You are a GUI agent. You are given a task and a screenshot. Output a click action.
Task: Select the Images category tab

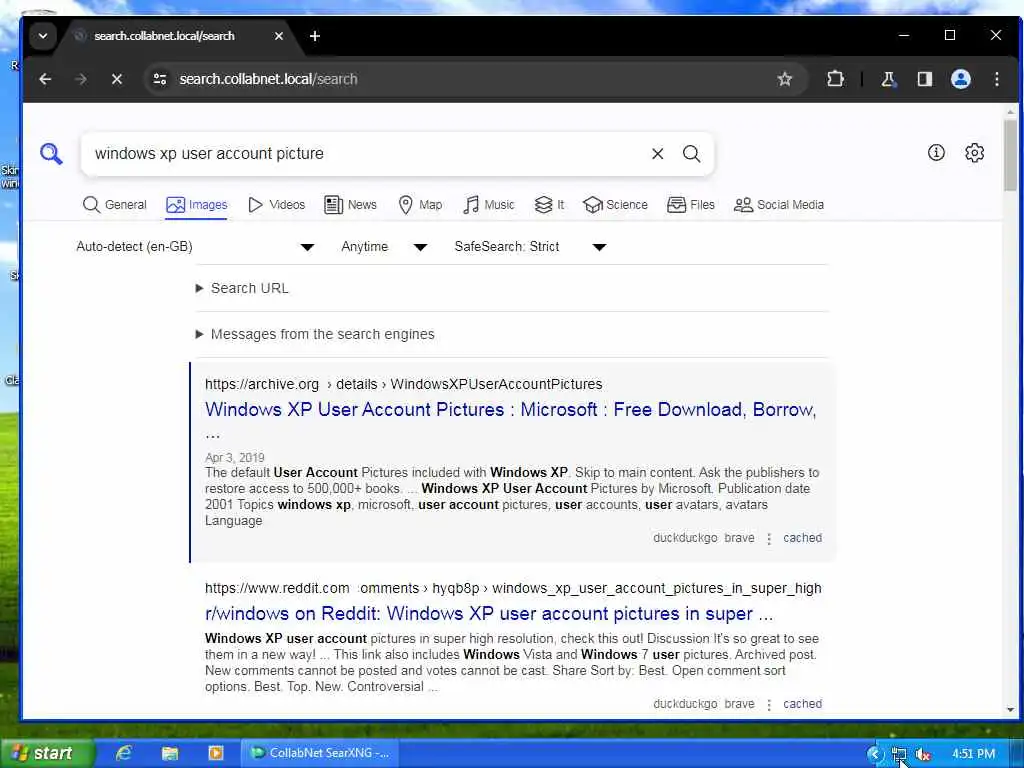coord(197,204)
